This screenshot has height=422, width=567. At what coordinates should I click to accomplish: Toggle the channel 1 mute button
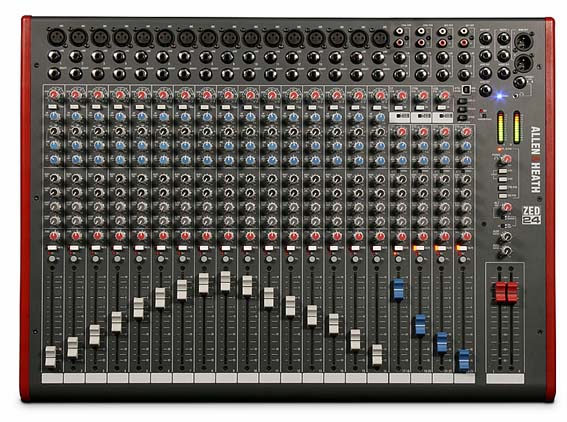[x=52, y=248]
